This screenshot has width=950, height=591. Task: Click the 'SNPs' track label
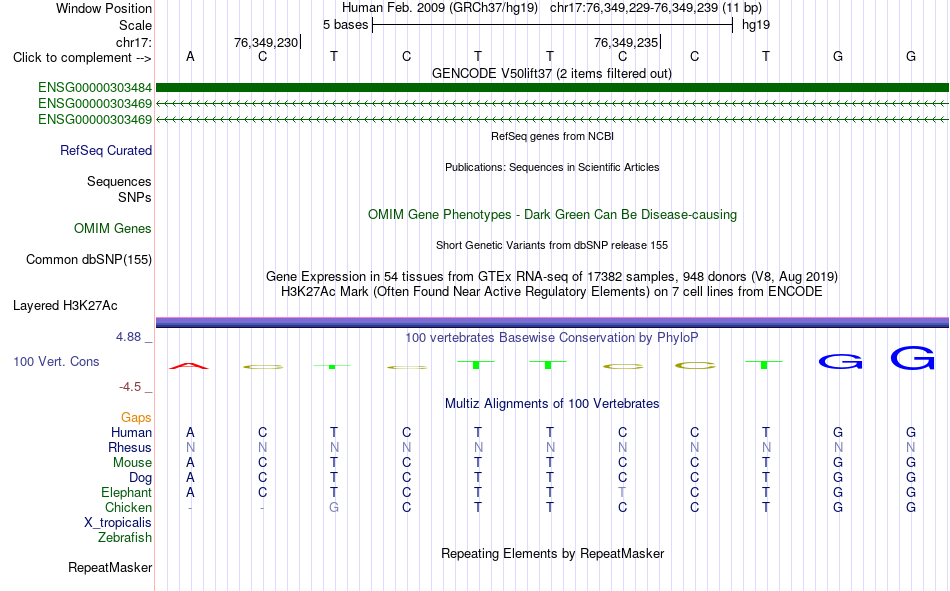(135, 198)
